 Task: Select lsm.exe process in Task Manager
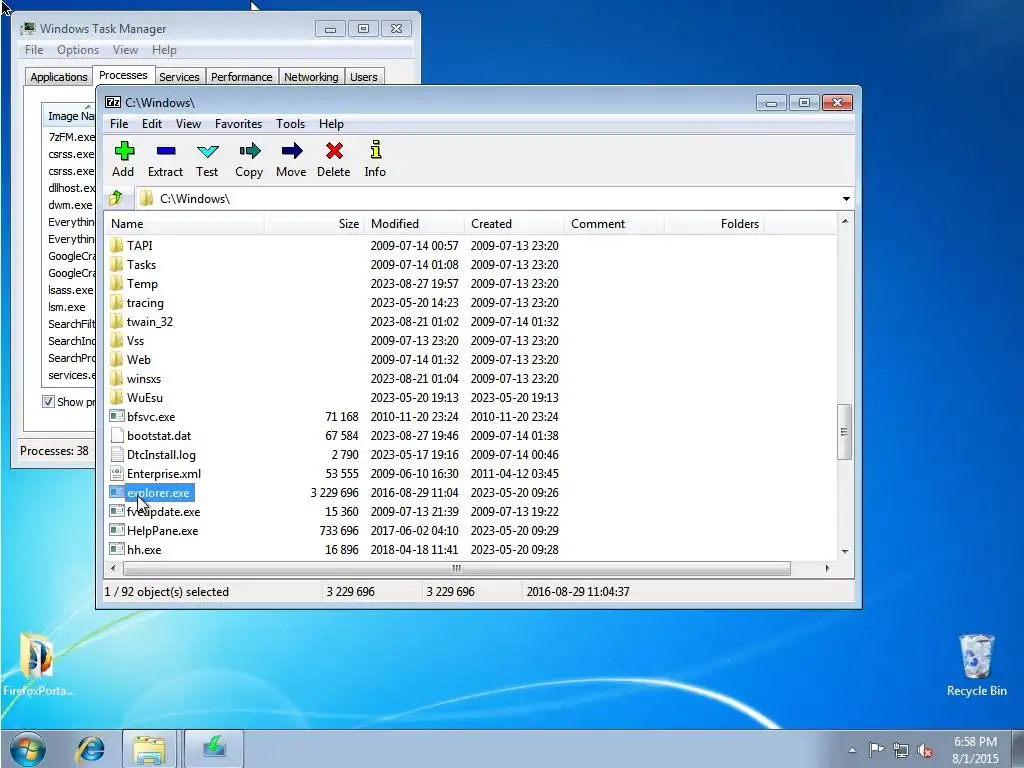[x=67, y=307]
